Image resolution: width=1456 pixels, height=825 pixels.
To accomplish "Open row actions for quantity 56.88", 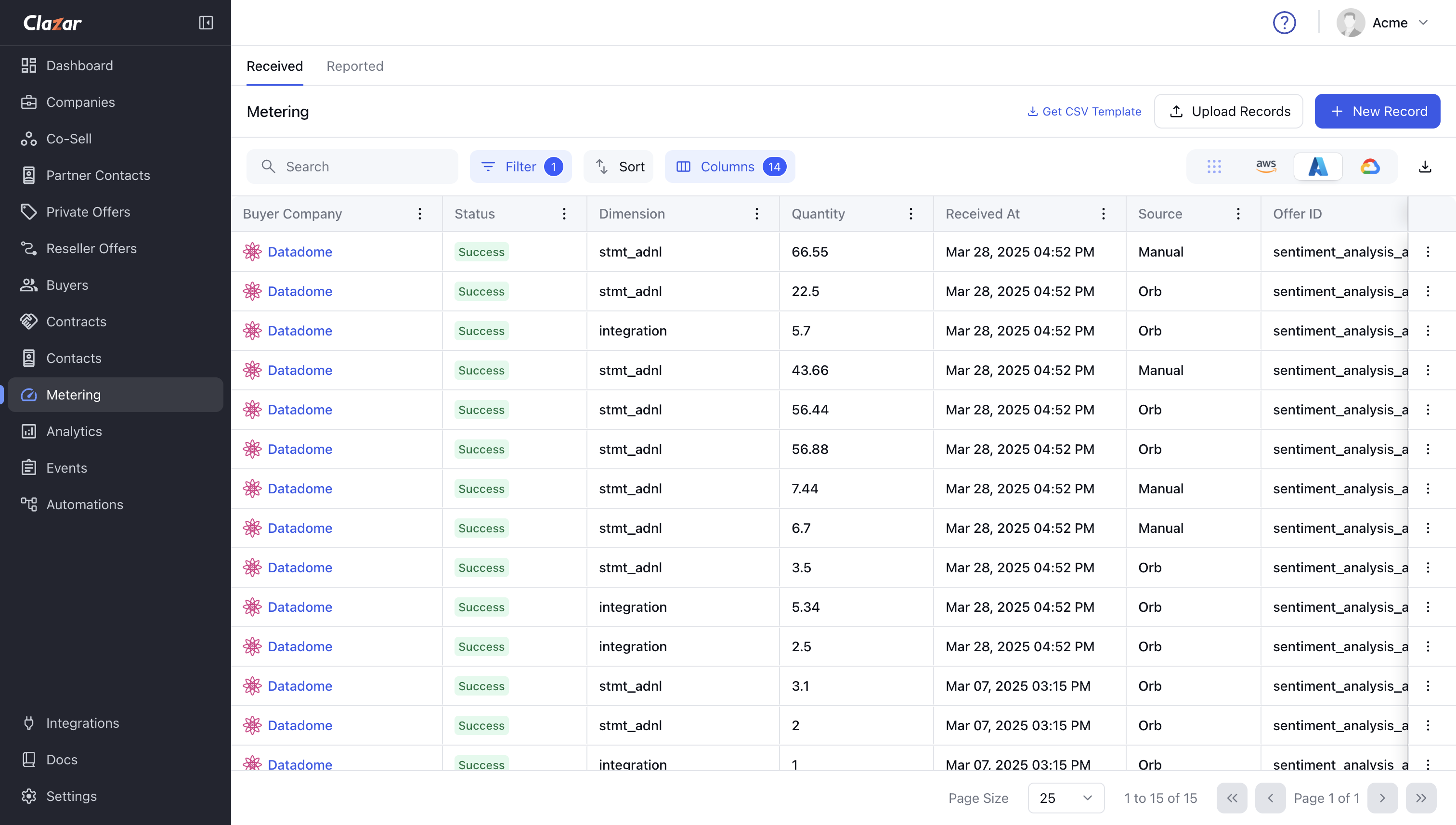I will pyautogui.click(x=1428, y=450).
